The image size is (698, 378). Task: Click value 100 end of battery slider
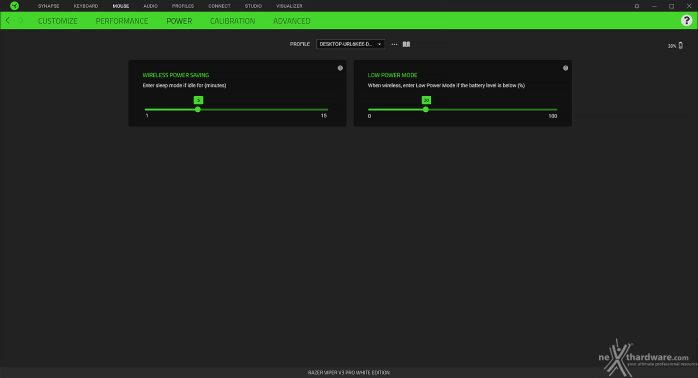pyautogui.click(x=553, y=116)
